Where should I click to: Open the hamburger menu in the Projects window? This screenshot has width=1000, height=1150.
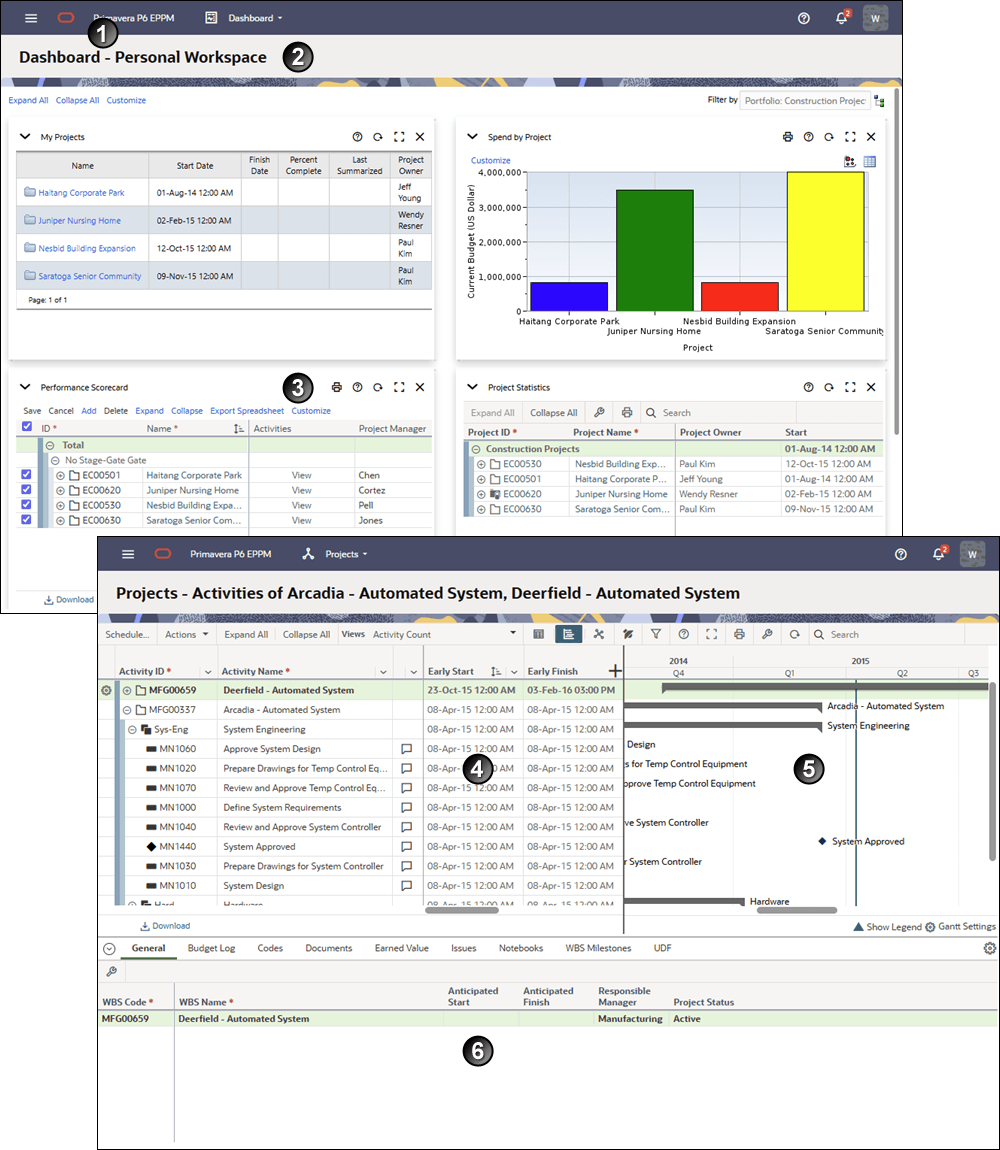click(128, 554)
